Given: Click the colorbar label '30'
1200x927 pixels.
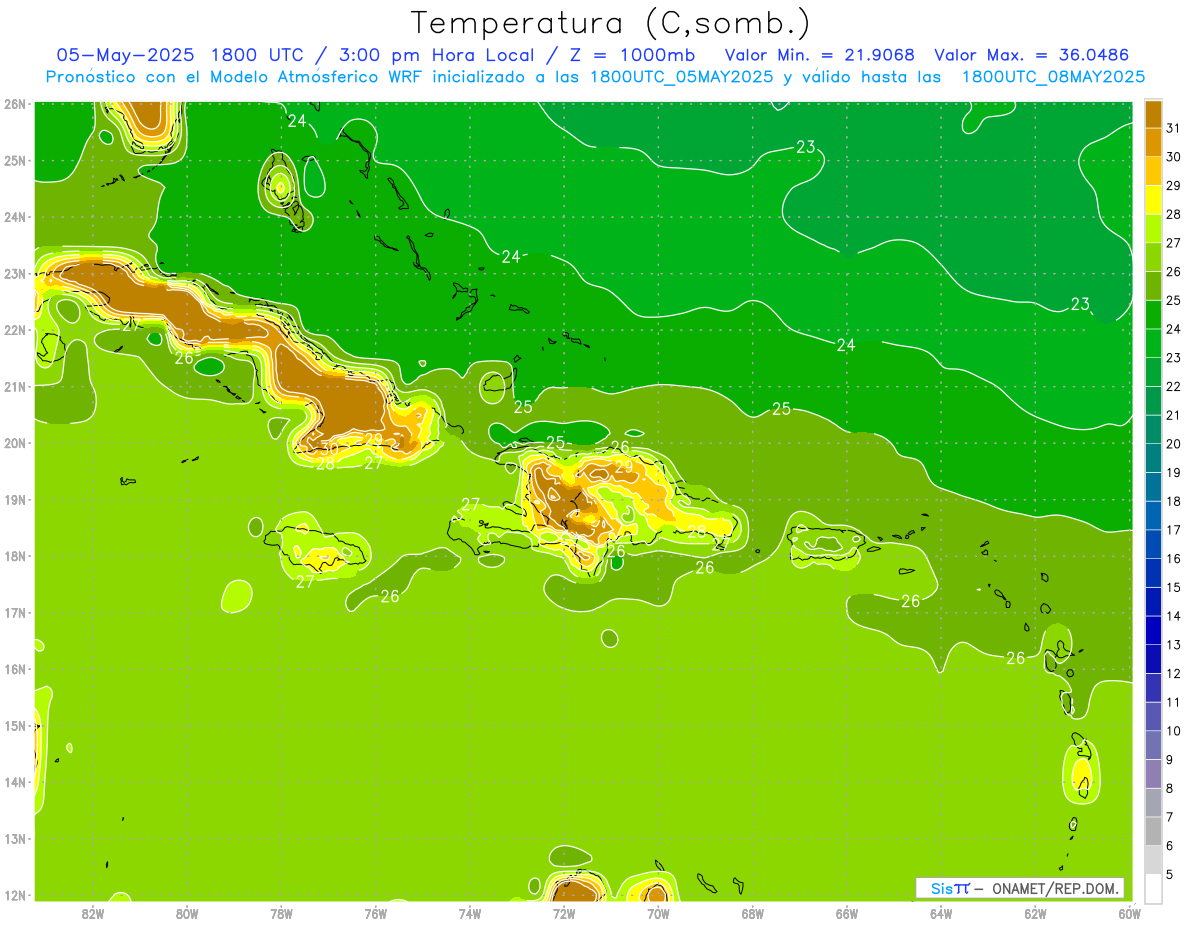Looking at the screenshot, I should coord(1173,157).
